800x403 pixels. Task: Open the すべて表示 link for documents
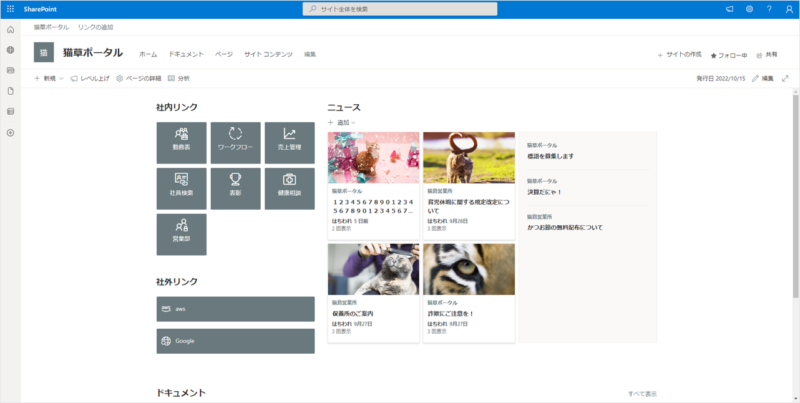click(642, 394)
